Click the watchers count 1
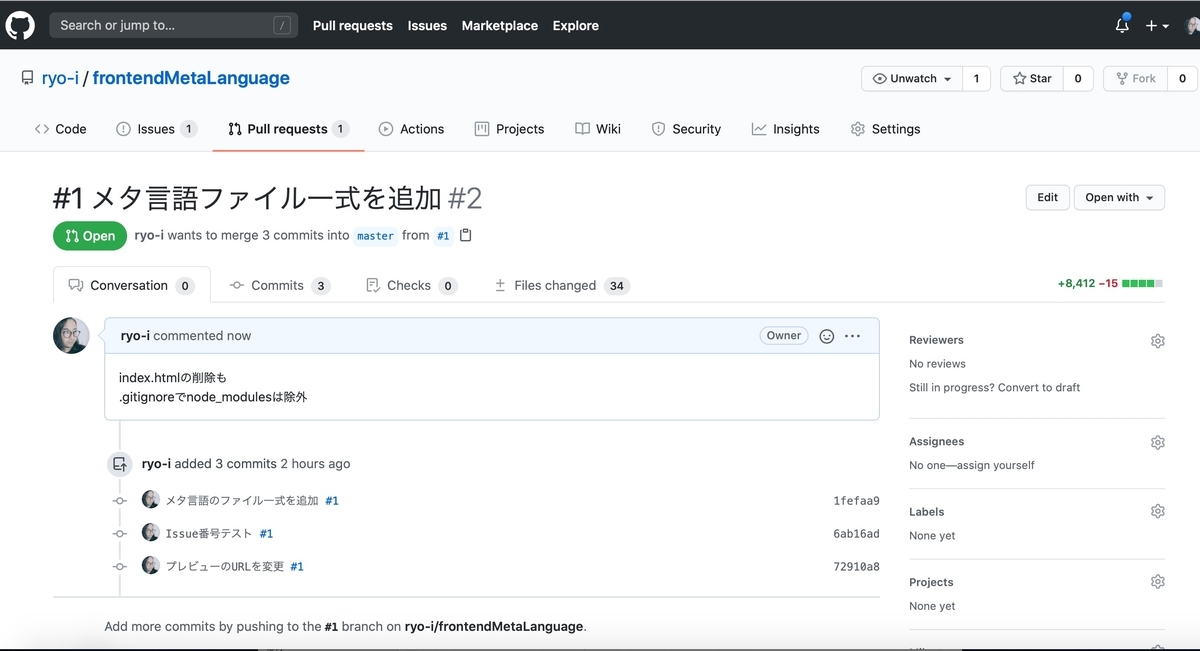 tap(976, 78)
